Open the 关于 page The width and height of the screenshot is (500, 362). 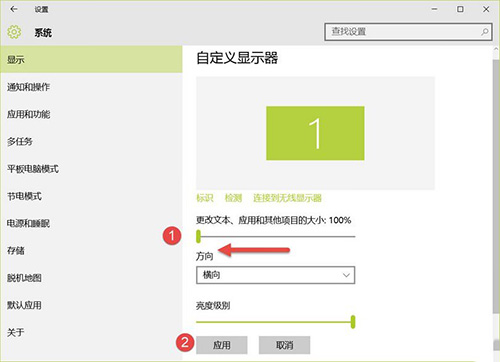91,332
